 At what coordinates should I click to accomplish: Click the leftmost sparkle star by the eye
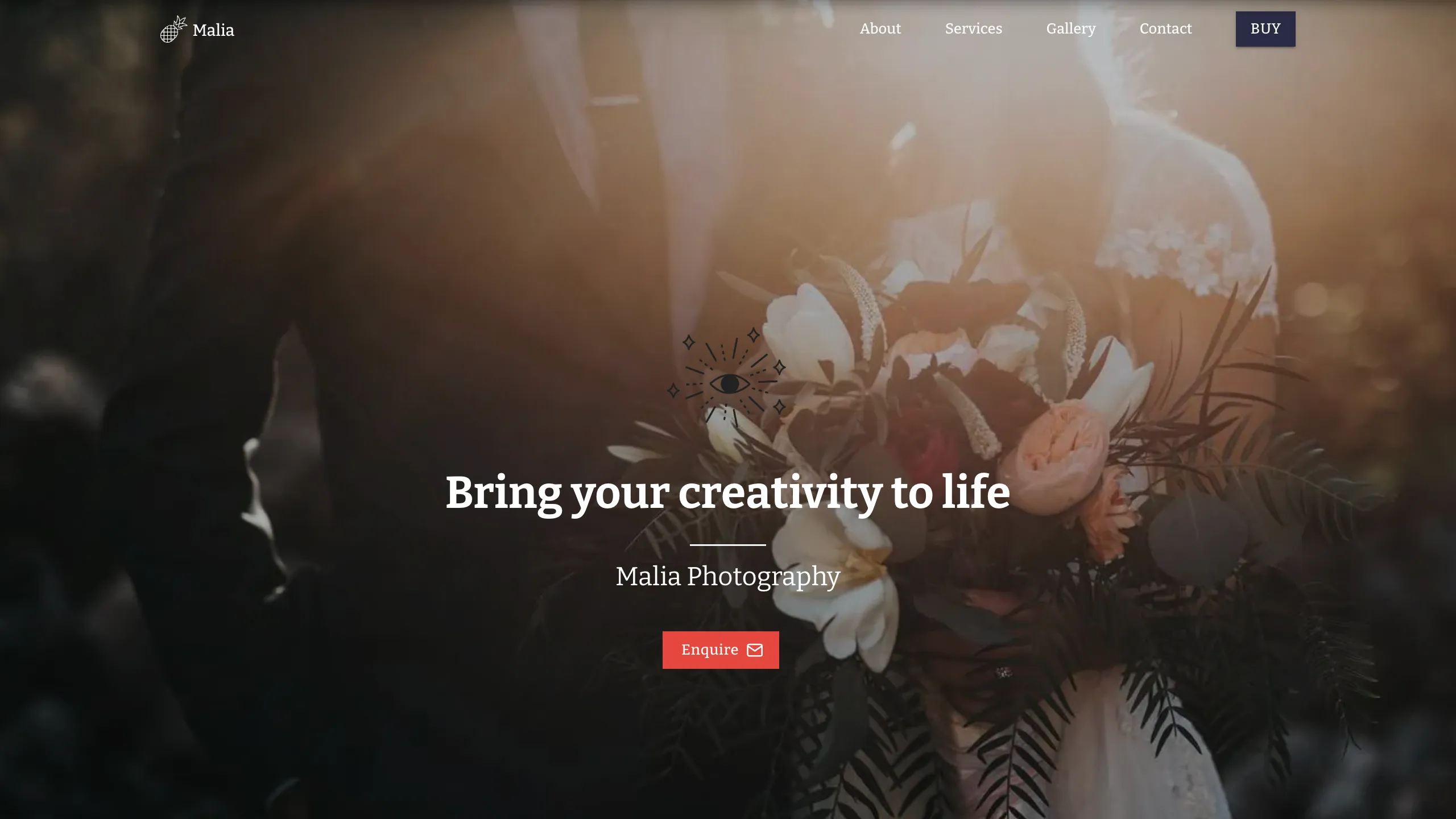coord(673,391)
